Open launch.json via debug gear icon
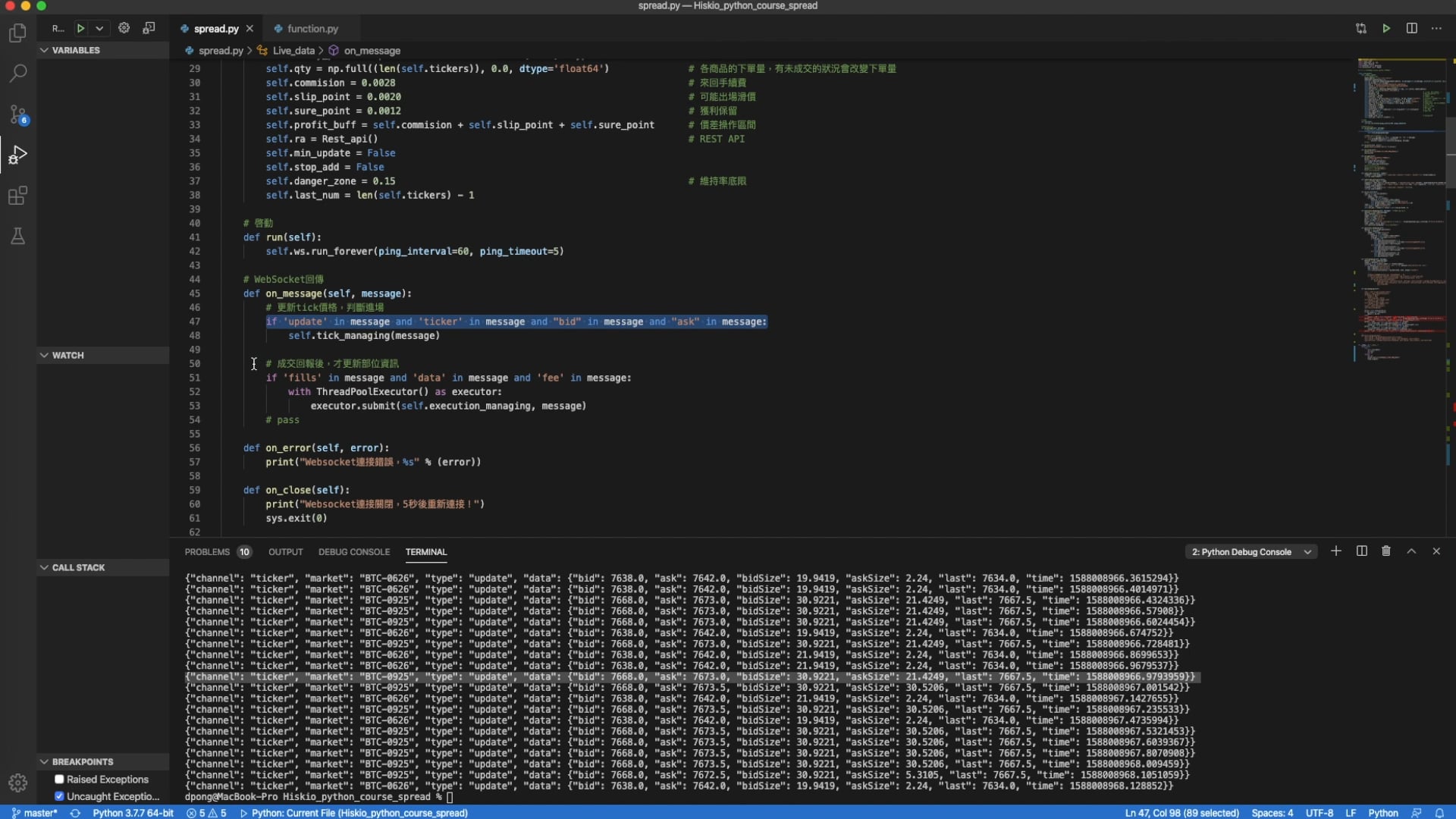The height and width of the screenshot is (819, 1456). coord(124,28)
